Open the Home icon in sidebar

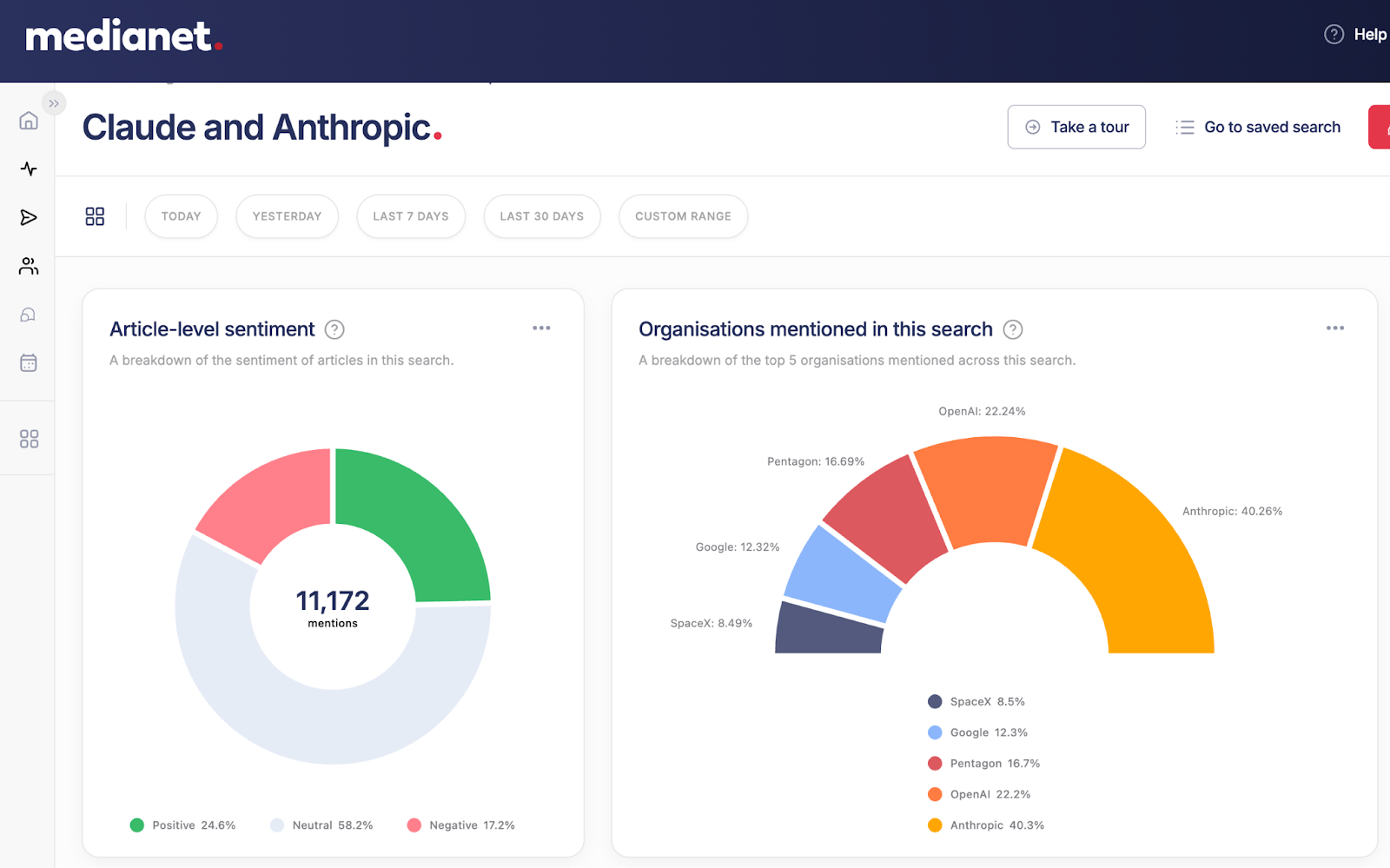29,121
